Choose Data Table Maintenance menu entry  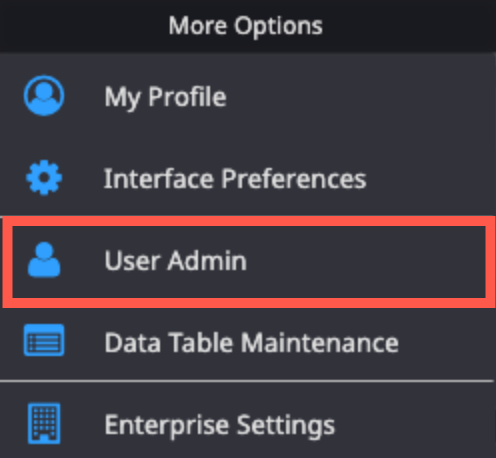tap(248, 343)
